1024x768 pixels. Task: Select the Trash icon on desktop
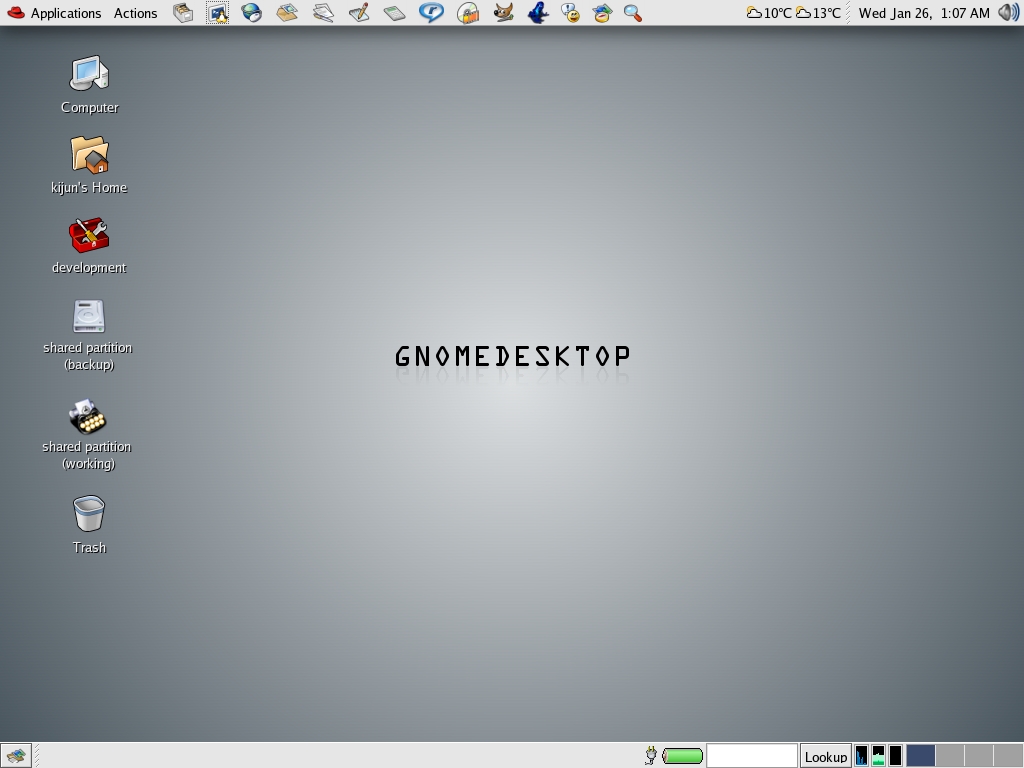pyautogui.click(x=89, y=514)
